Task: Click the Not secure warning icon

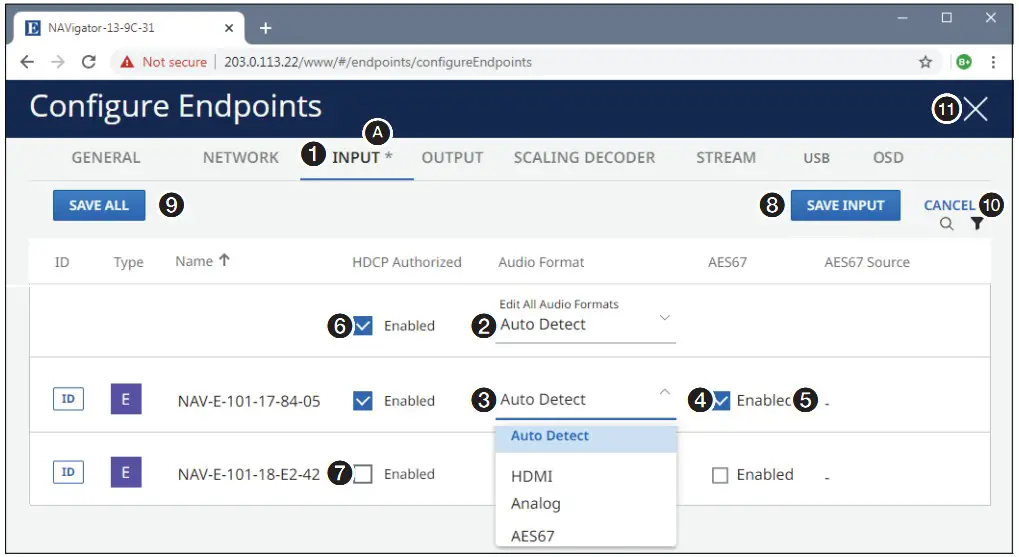Action: [x=127, y=62]
